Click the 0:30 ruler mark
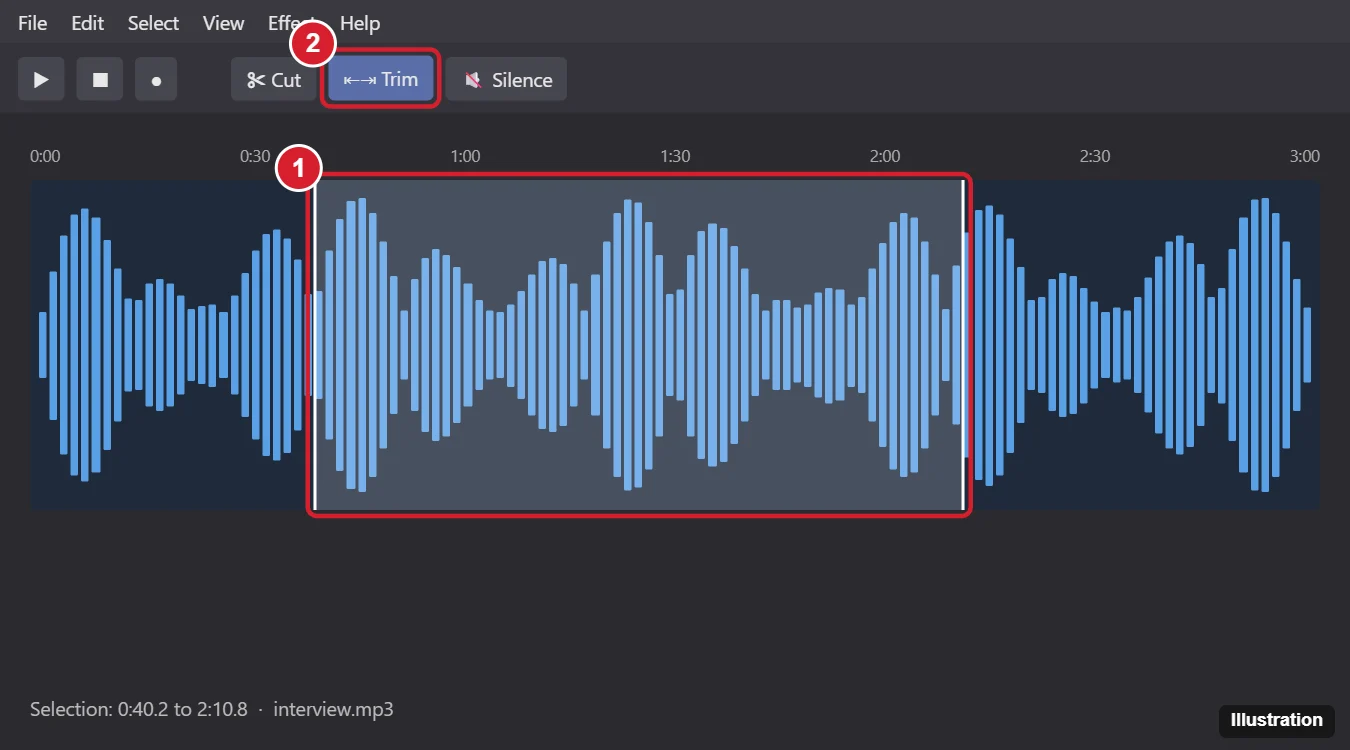Image resolution: width=1350 pixels, height=750 pixels. 255,156
